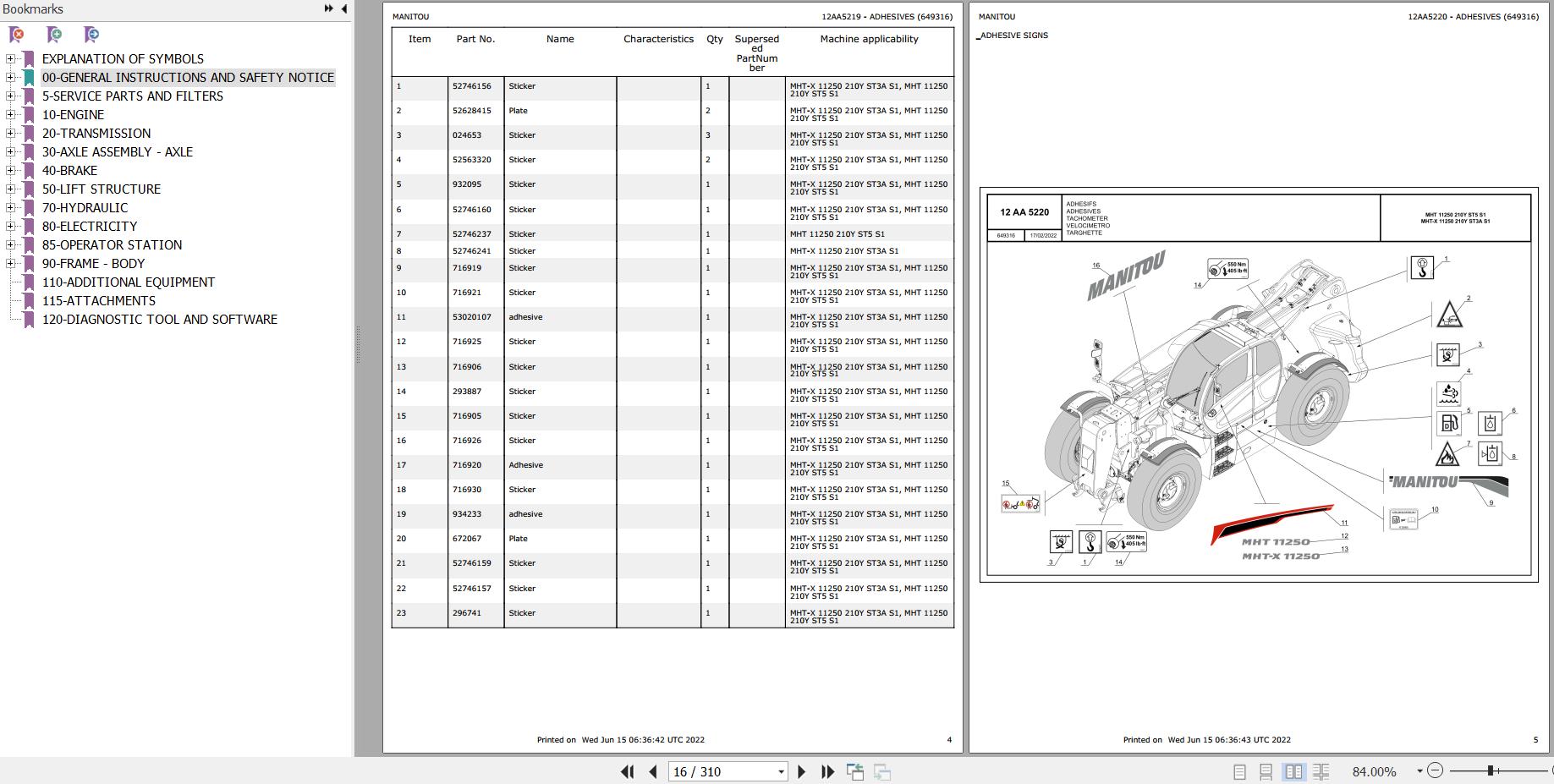1554x784 pixels.
Task: Click the add bookmark icon
Action: [54, 35]
